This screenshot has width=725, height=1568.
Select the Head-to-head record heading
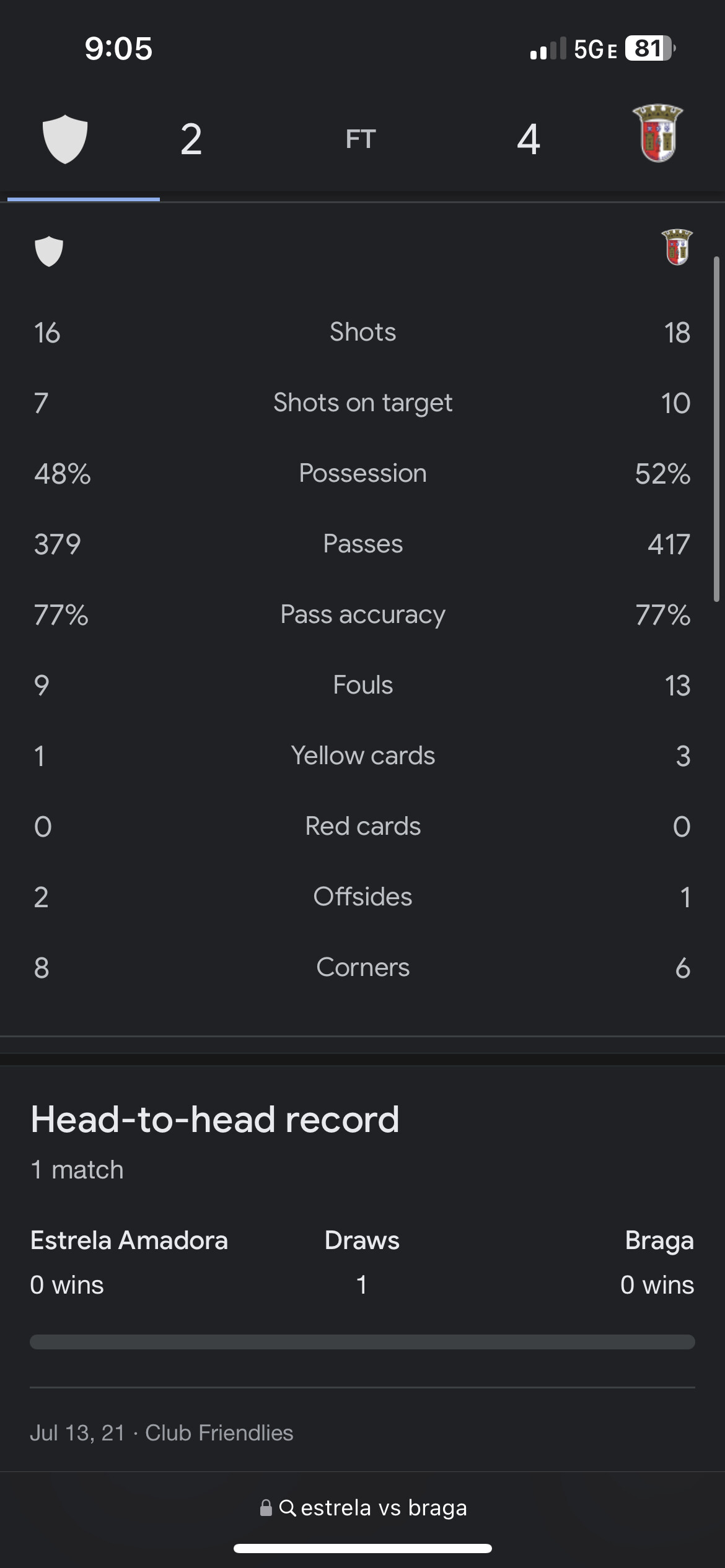pyautogui.click(x=215, y=1120)
